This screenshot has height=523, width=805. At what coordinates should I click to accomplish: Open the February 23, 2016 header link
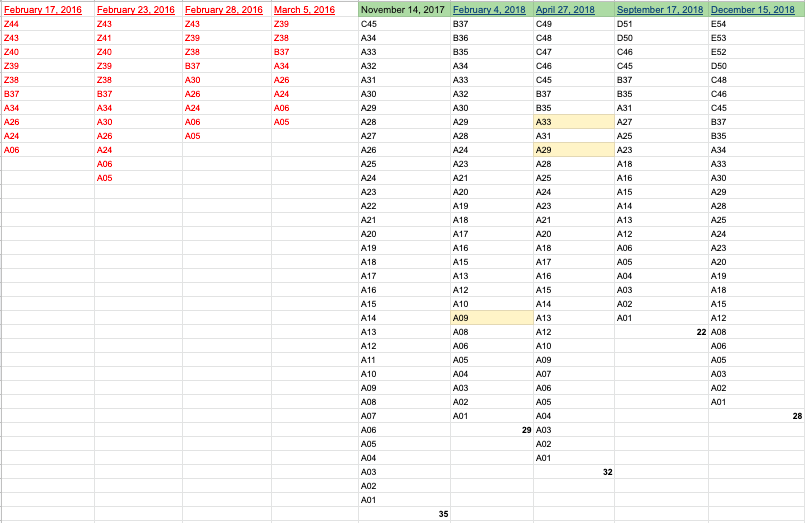click(136, 10)
